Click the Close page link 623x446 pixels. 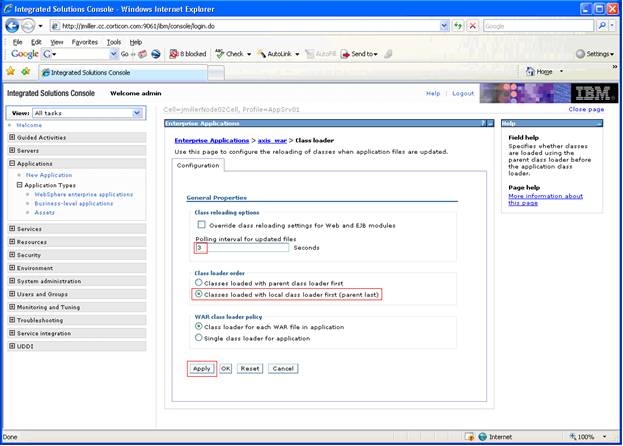click(x=586, y=109)
